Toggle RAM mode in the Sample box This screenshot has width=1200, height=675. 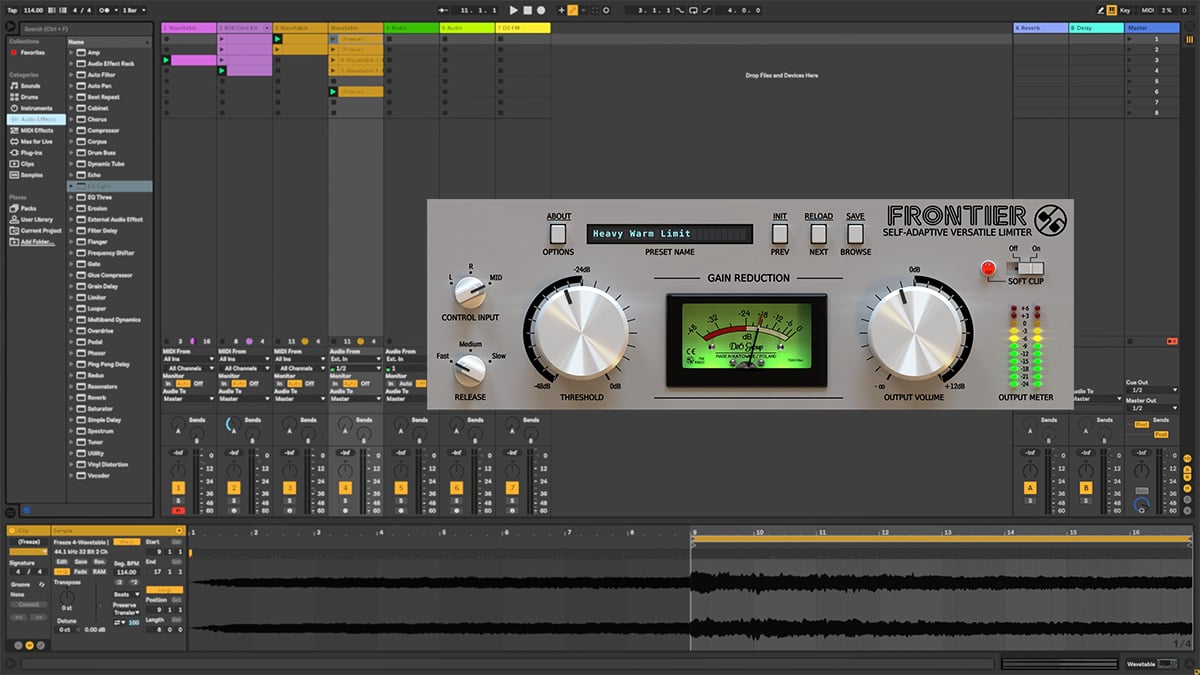tap(100, 572)
